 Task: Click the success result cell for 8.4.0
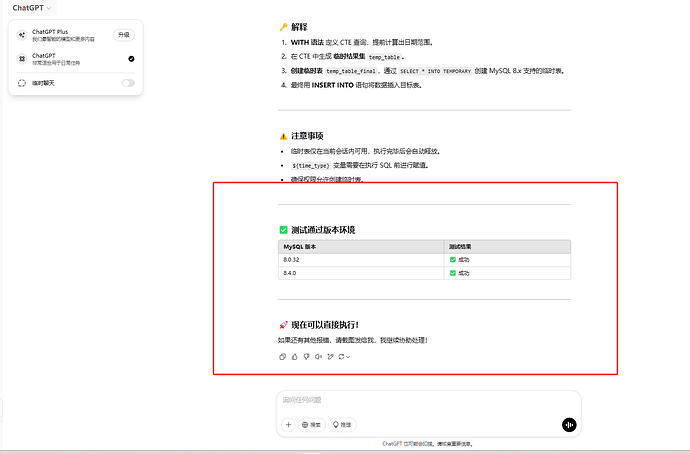pyautogui.click(x=507, y=273)
